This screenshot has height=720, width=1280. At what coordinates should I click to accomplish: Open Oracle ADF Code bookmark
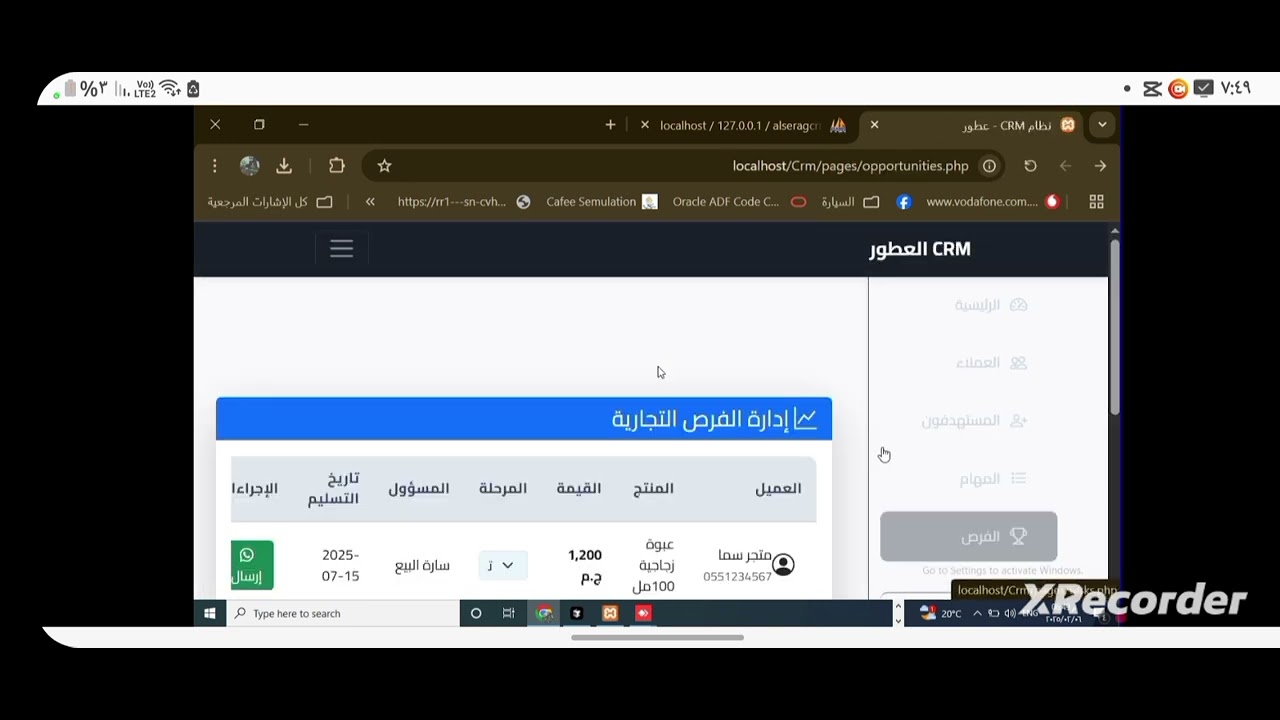739,202
